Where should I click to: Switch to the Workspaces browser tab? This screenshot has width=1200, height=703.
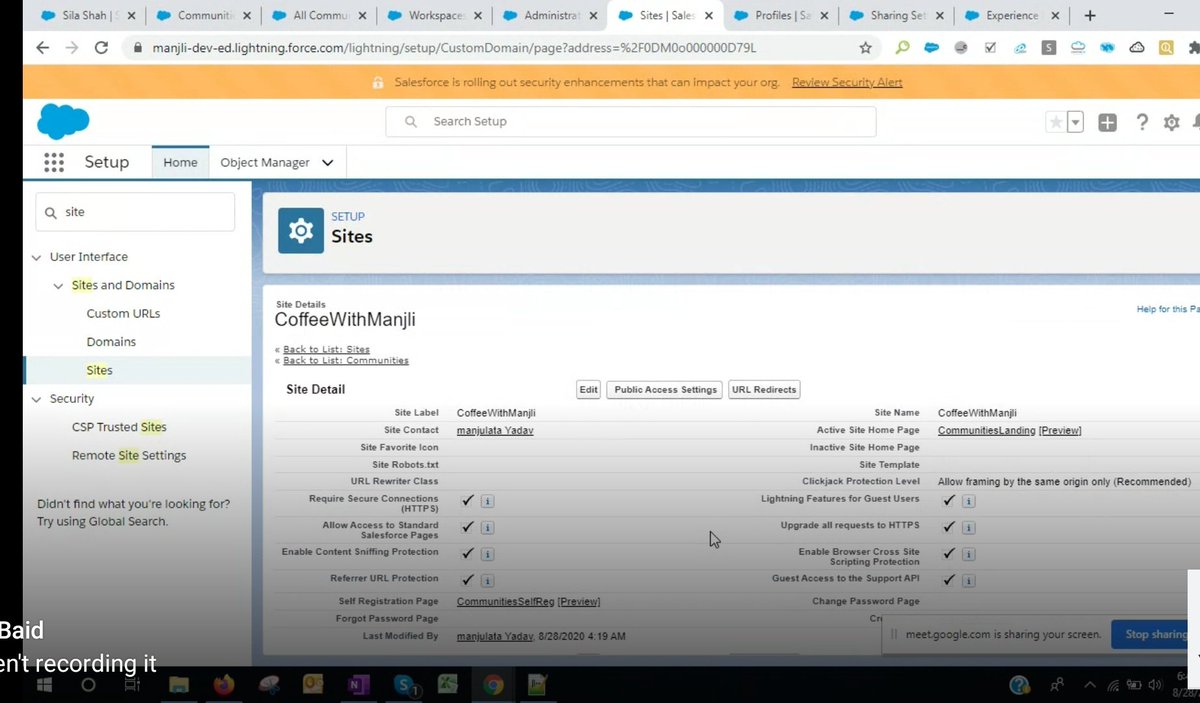434,15
